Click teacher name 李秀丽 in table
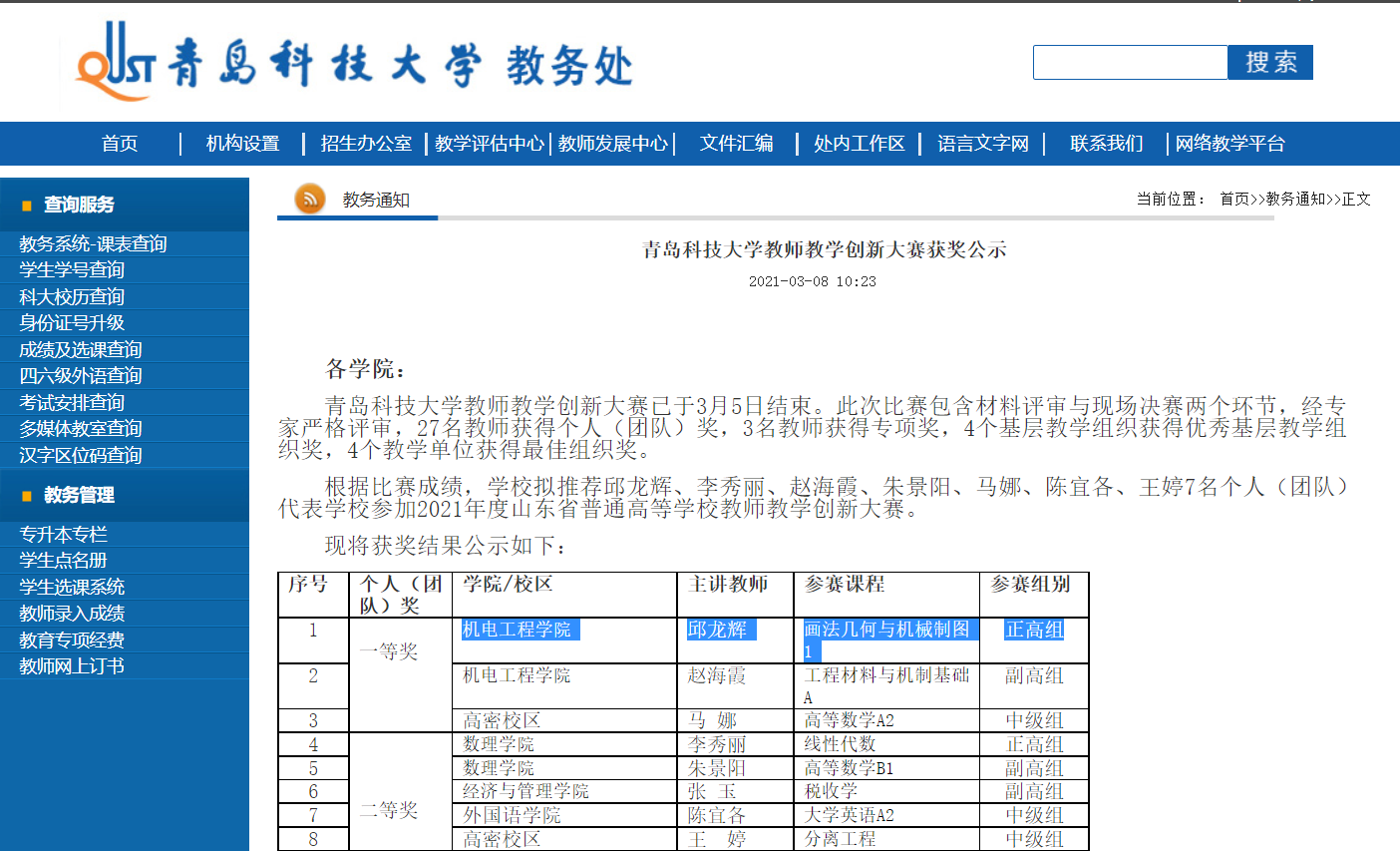This screenshot has height=851, width=1400. click(717, 745)
